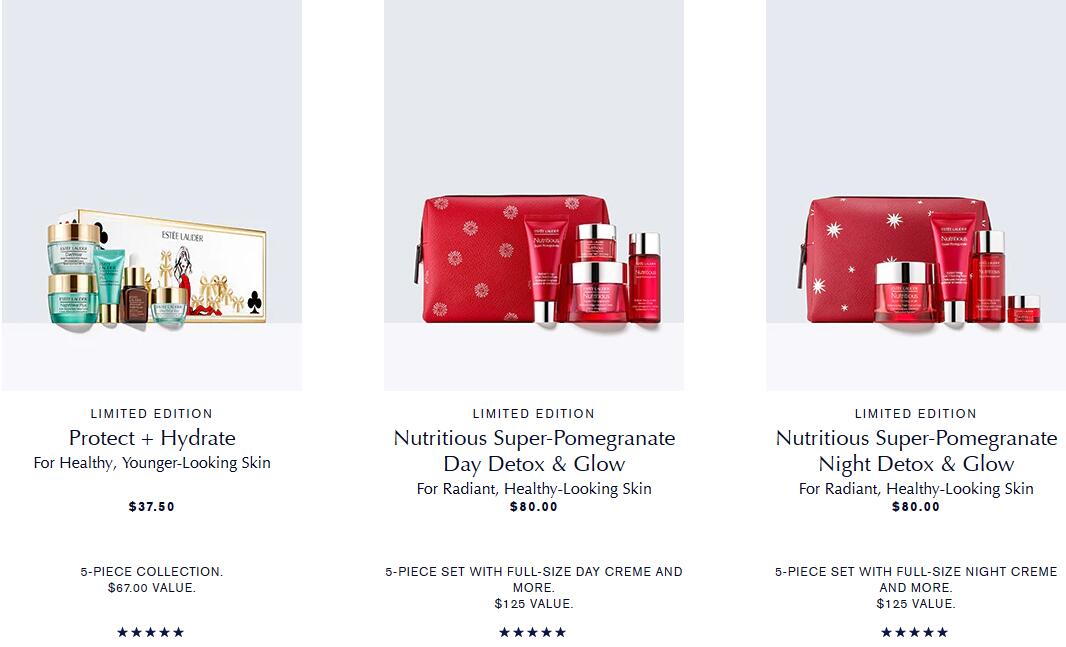This screenshot has height=647, width=1066.
Task: Click the Protect + Hydrate title link
Action: (x=152, y=438)
